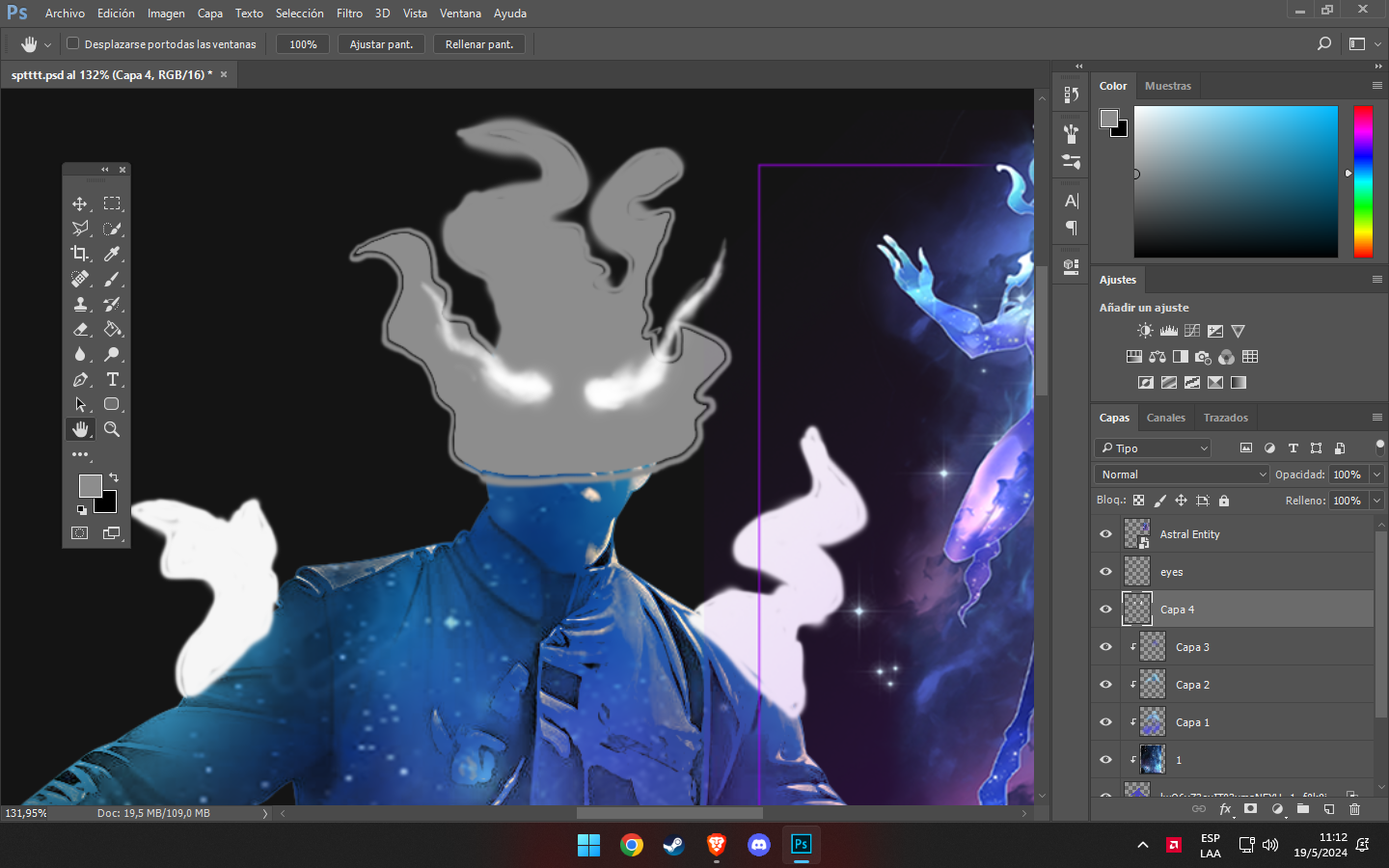Image resolution: width=1389 pixels, height=868 pixels.
Task: Select the Crop tool
Action: (x=80, y=254)
